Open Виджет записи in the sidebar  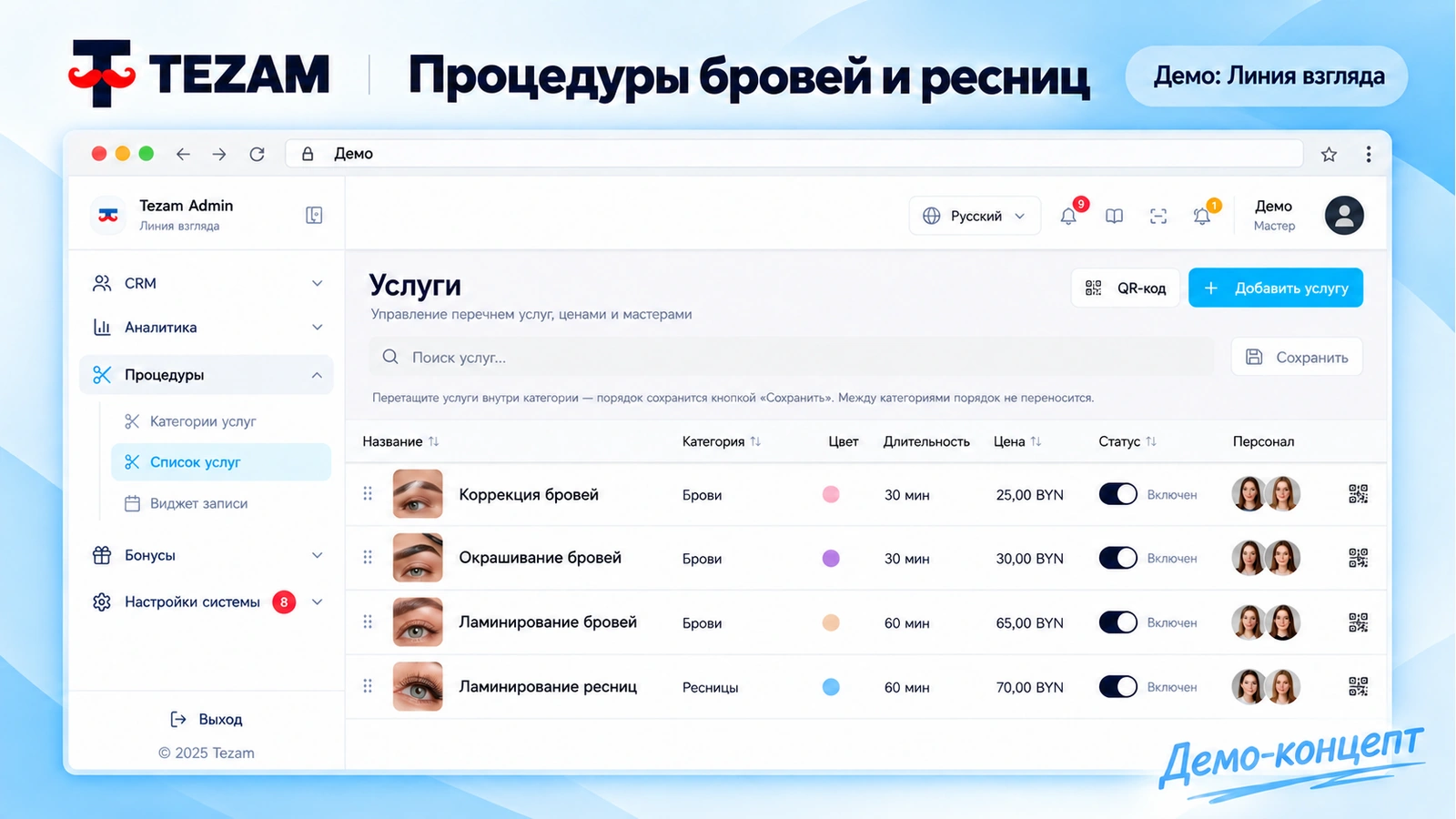(221, 503)
